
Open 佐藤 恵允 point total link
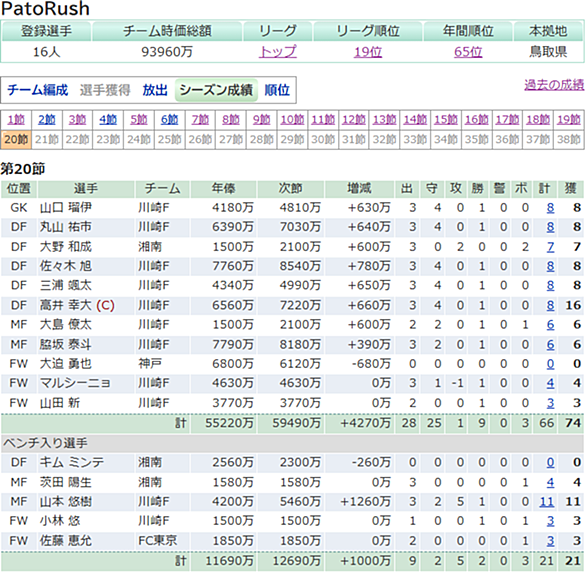(550, 541)
